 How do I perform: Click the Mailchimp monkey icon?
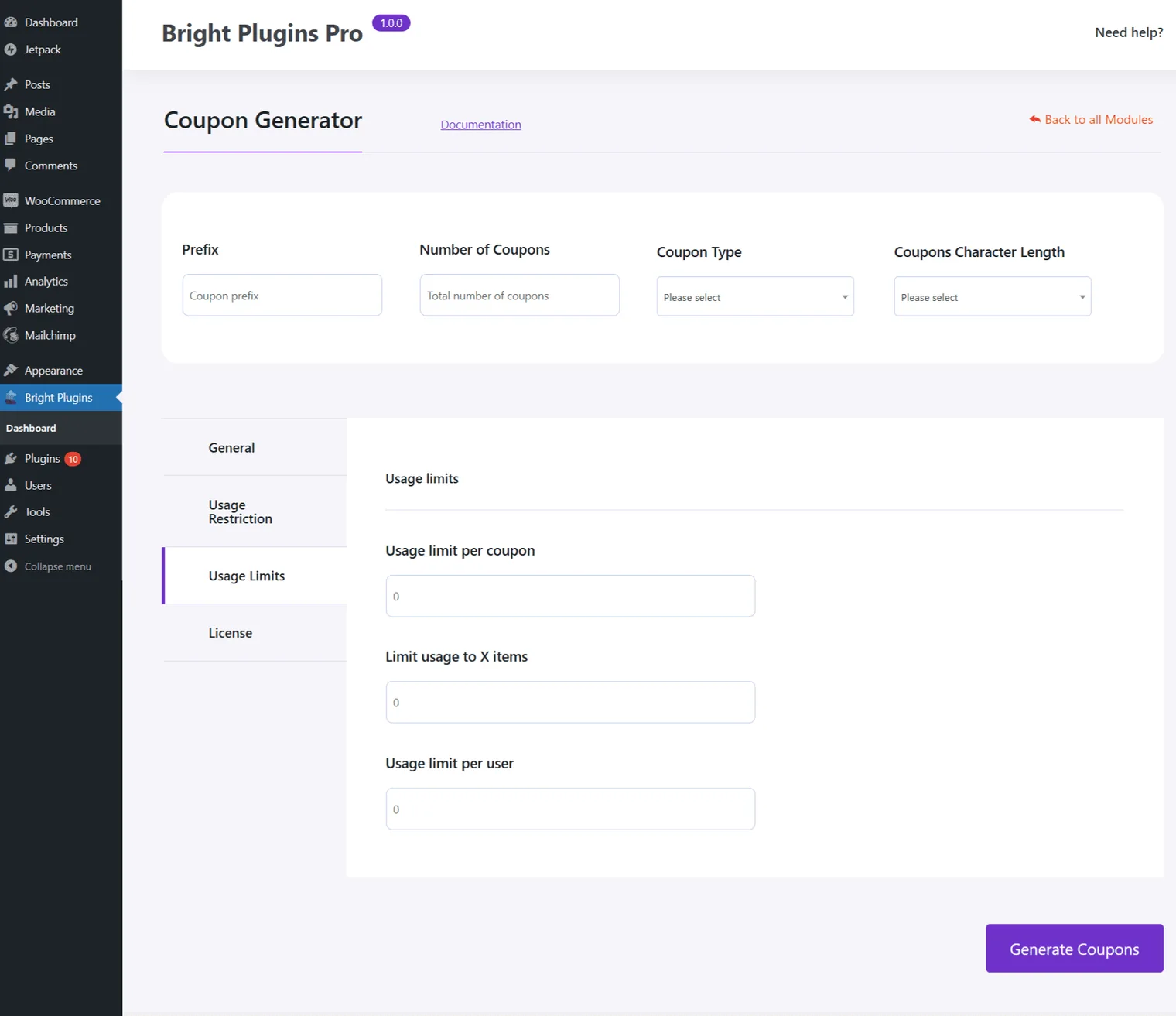[11, 335]
